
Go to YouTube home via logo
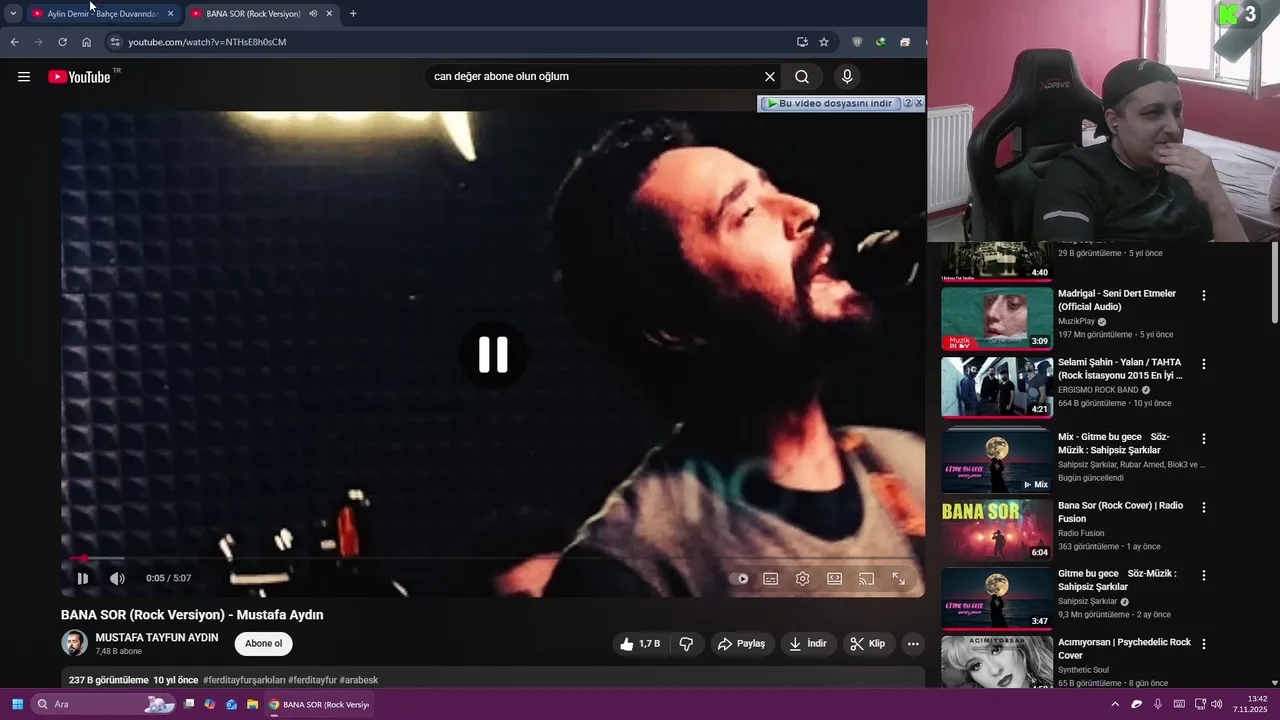pyautogui.click(x=79, y=77)
